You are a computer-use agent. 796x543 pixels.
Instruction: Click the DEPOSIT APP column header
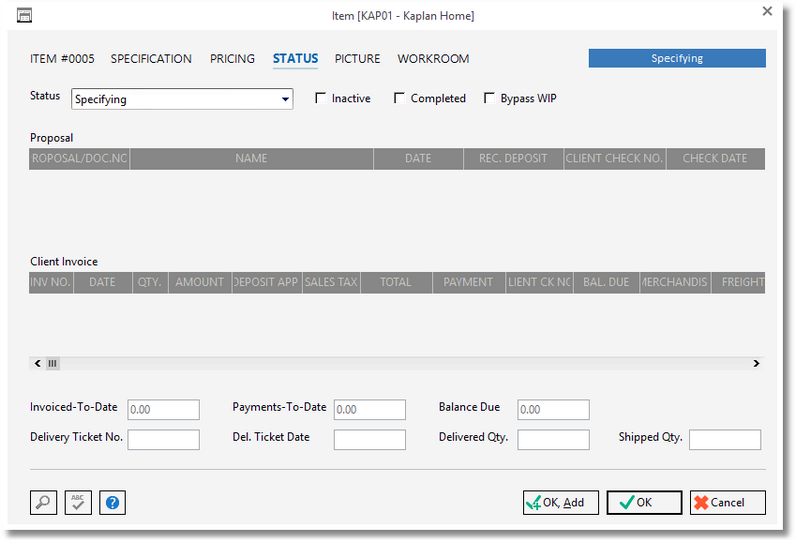coord(267,283)
